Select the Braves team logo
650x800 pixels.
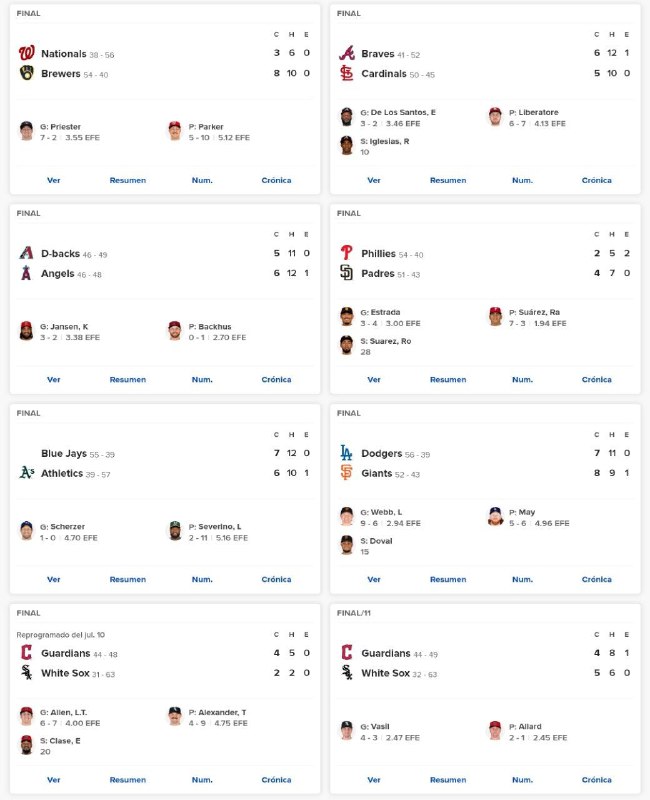(347, 53)
